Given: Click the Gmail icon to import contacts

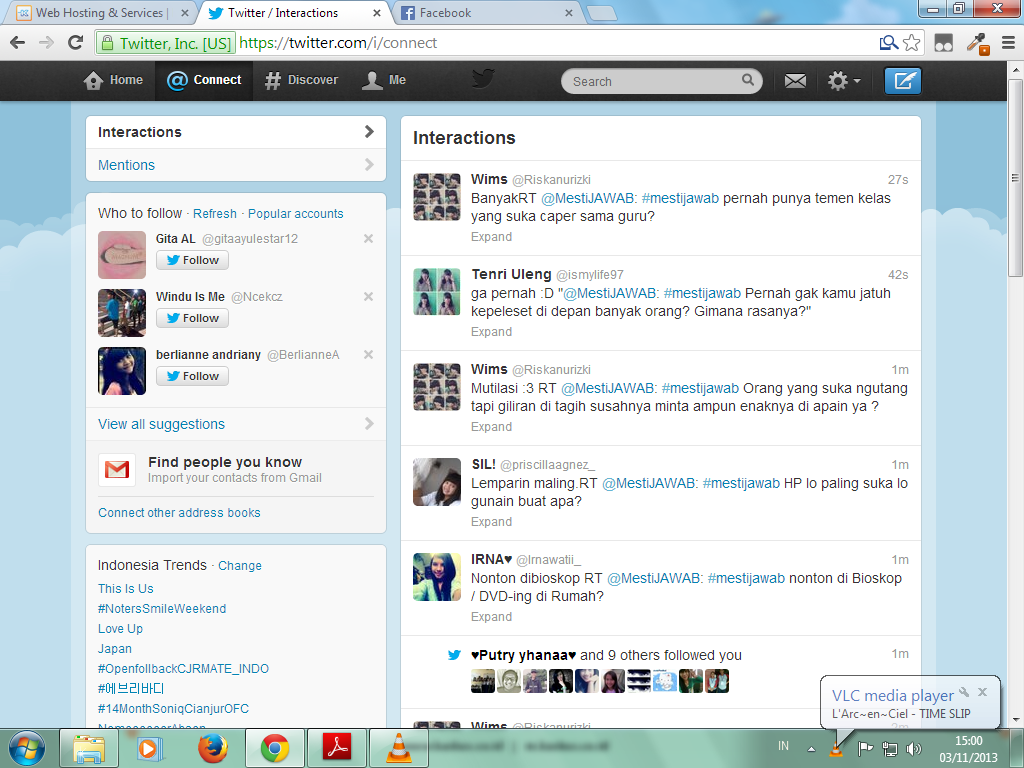Looking at the screenshot, I should (117, 470).
